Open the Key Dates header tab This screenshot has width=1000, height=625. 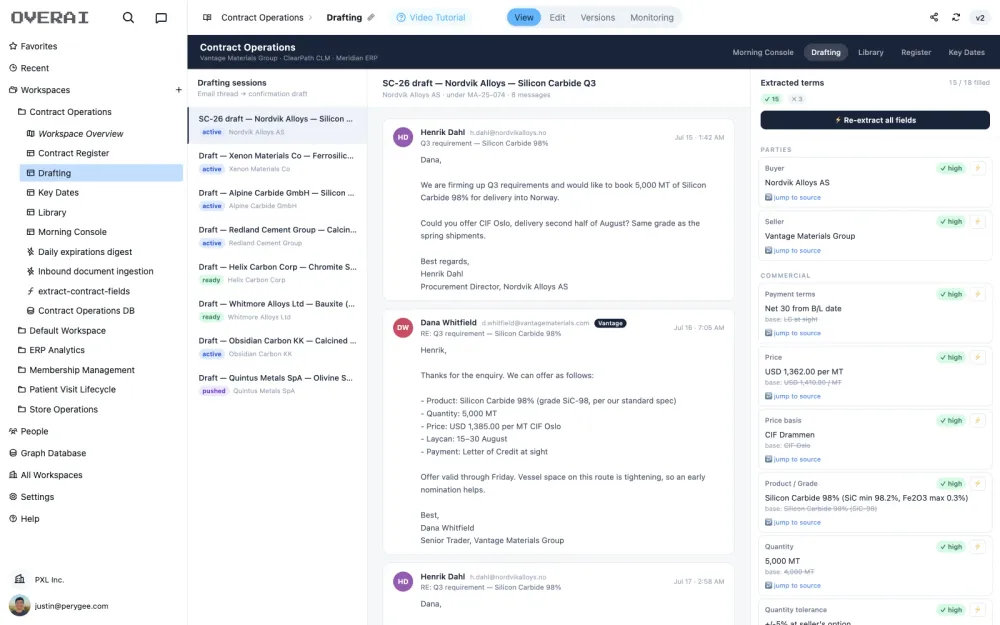pyautogui.click(x=966, y=52)
